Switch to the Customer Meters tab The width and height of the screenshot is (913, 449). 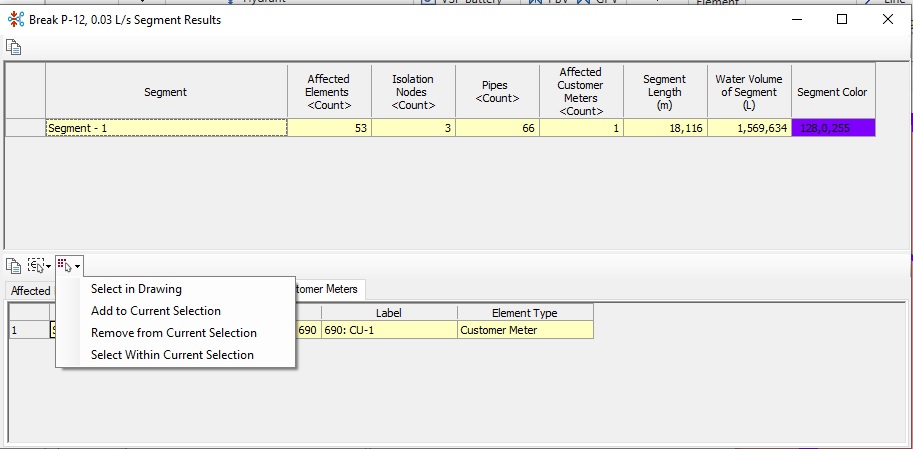pyautogui.click(x=330, y=289)
